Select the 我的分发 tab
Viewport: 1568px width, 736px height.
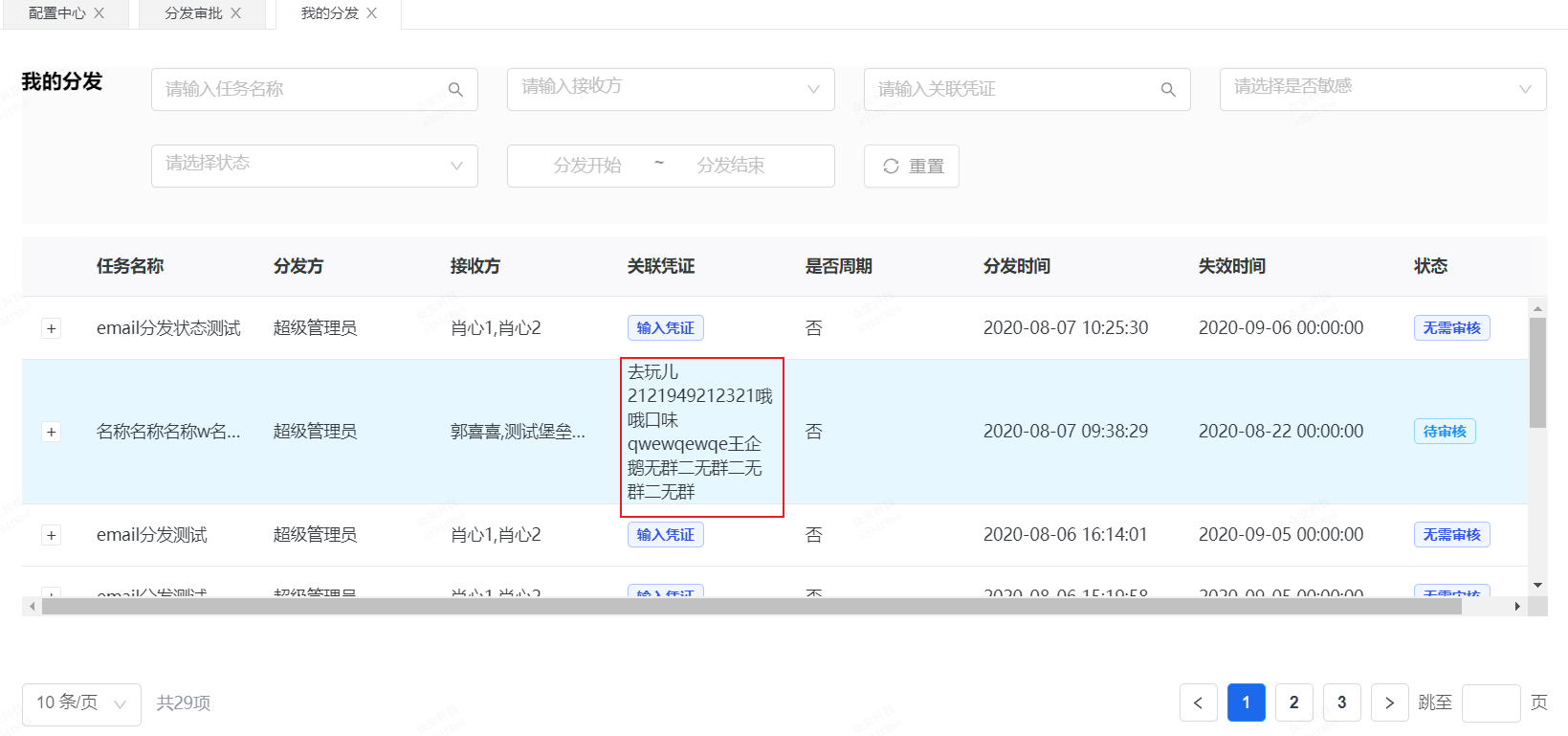[330, 13]
